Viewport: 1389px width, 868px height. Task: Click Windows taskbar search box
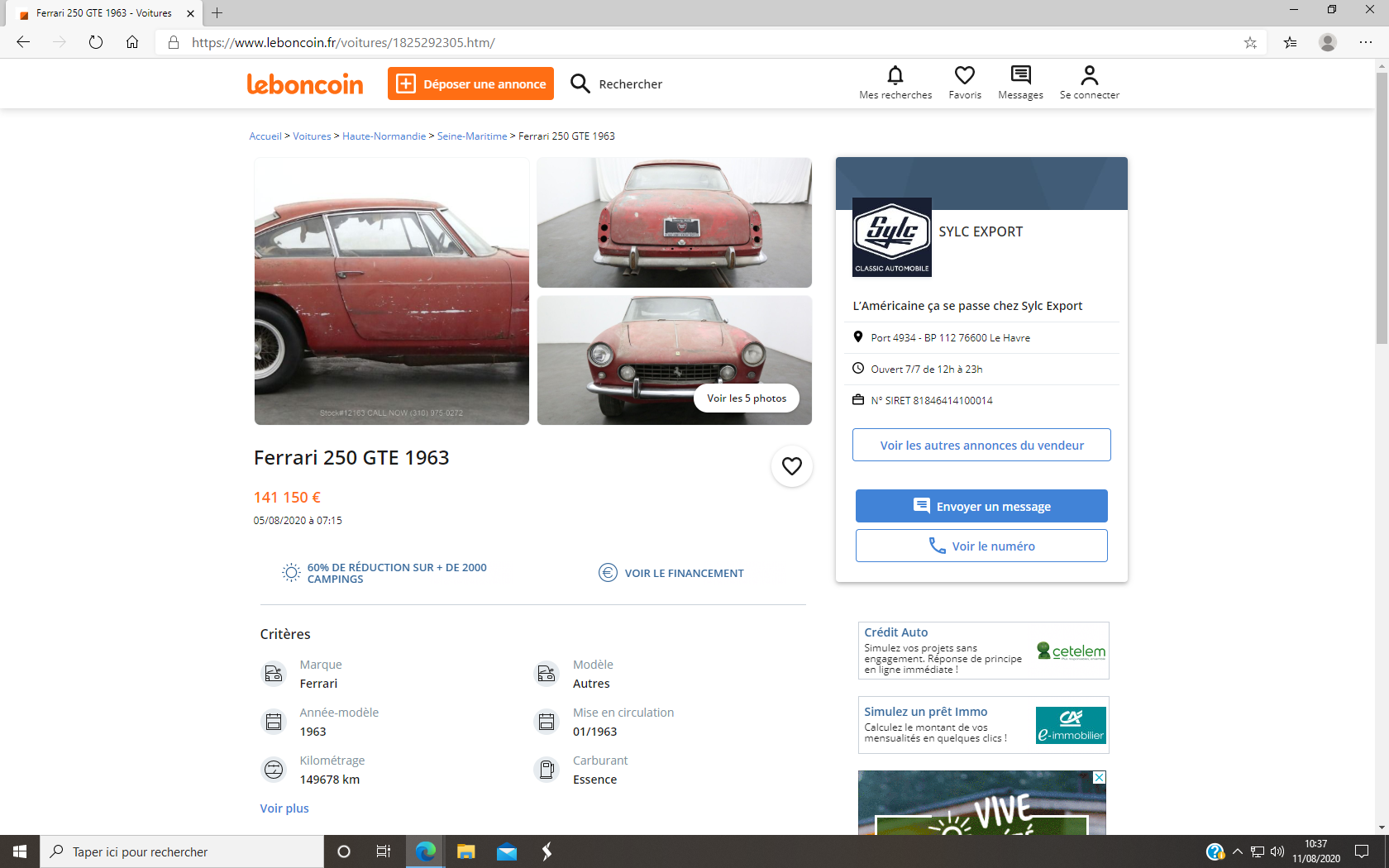[x=182, y=851]
